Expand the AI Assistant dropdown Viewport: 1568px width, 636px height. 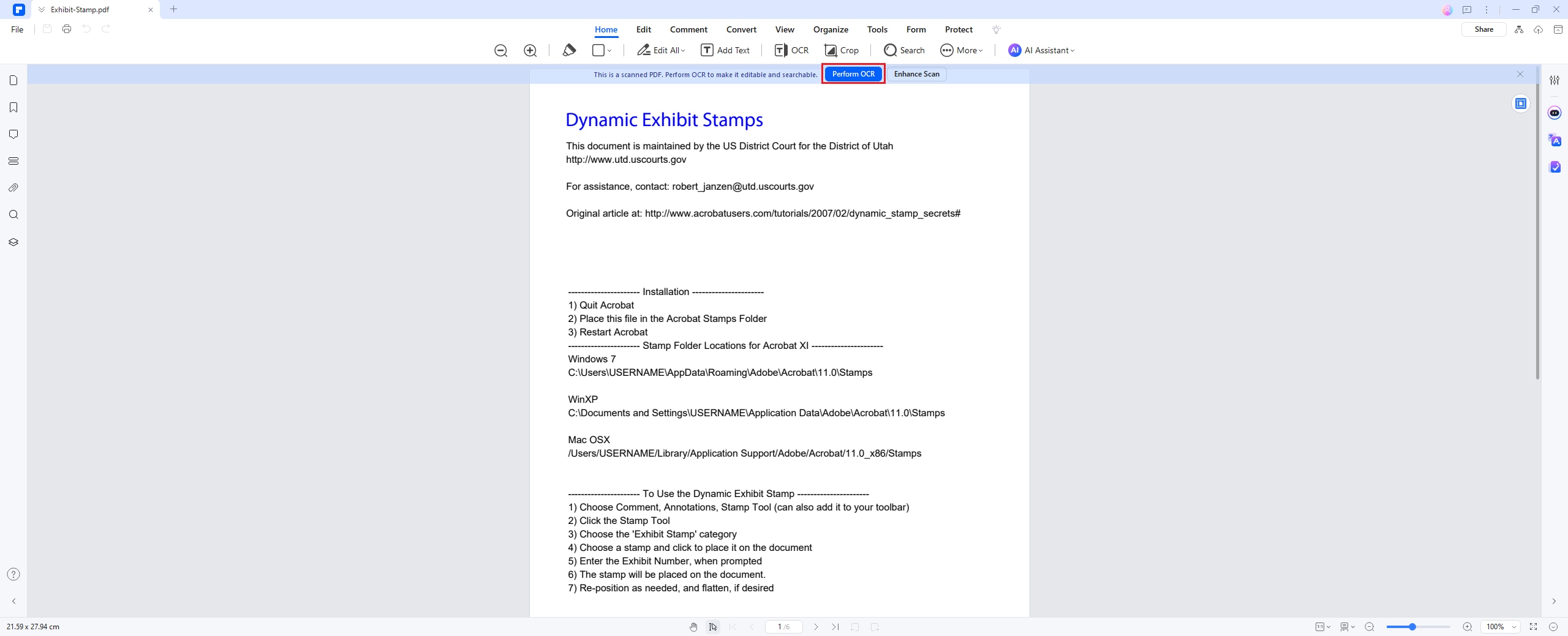(1072, 51)
